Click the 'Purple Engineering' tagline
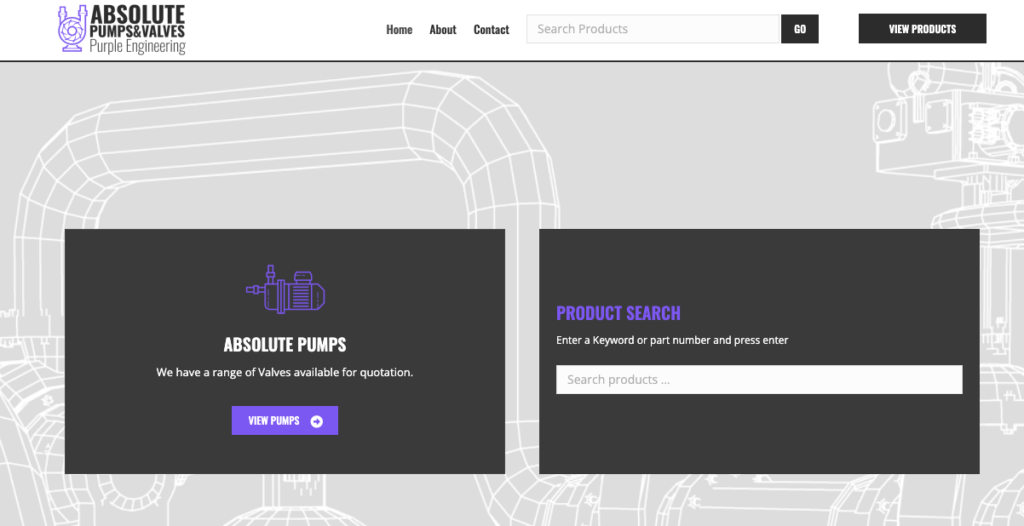The height and width of the screenshot is (526, 1024). pos(137,47)
